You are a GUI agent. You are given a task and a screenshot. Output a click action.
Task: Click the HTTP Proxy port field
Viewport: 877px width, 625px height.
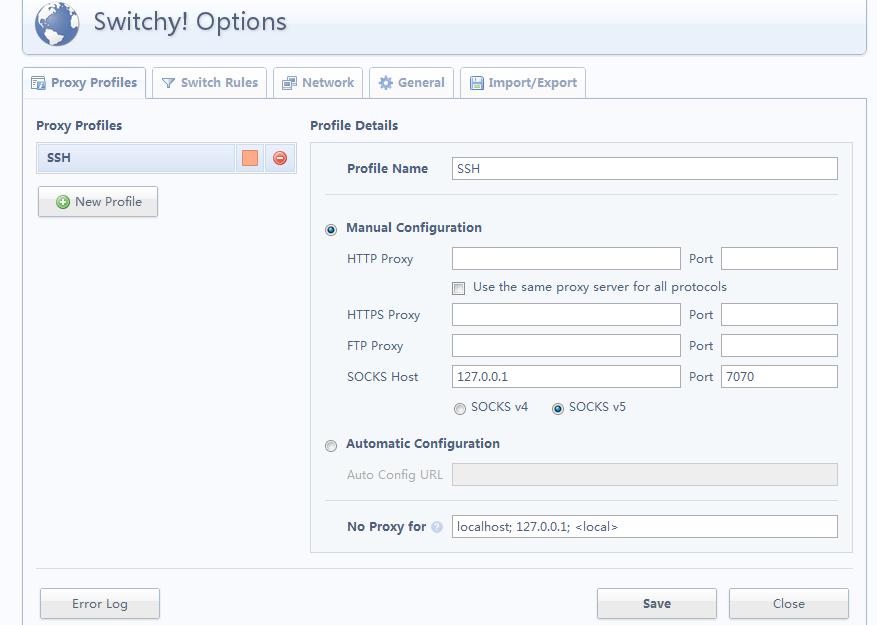point(779,259)
